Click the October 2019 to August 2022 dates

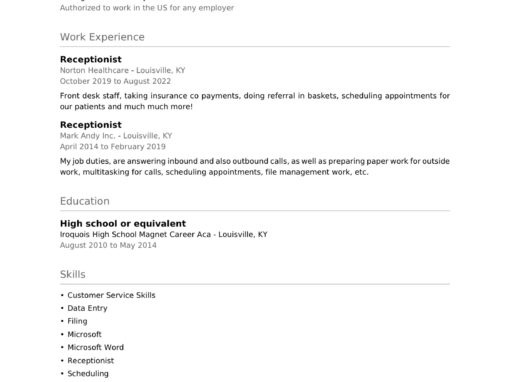(x=115, y=81)
